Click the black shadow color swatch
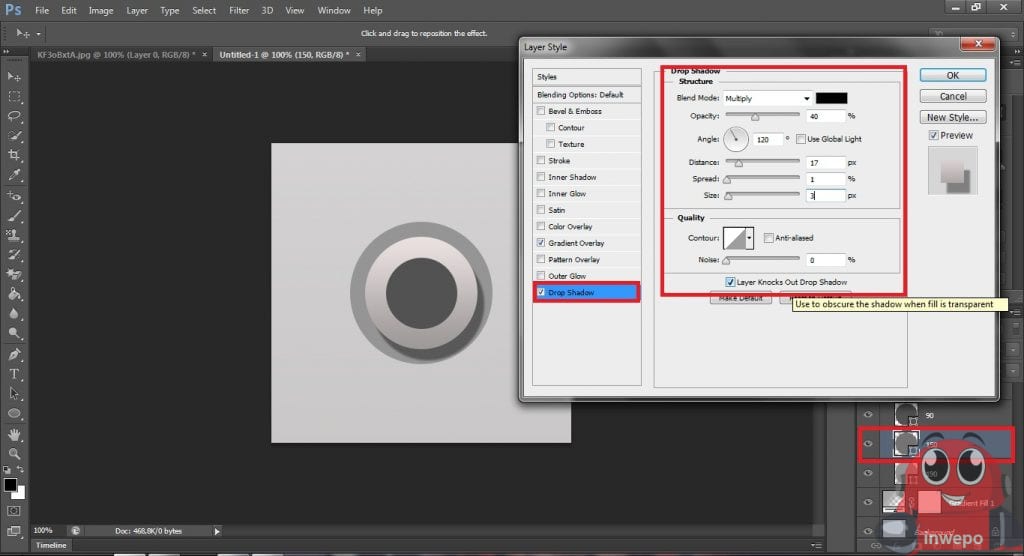1024x556 pixels. tap(831, 98)
